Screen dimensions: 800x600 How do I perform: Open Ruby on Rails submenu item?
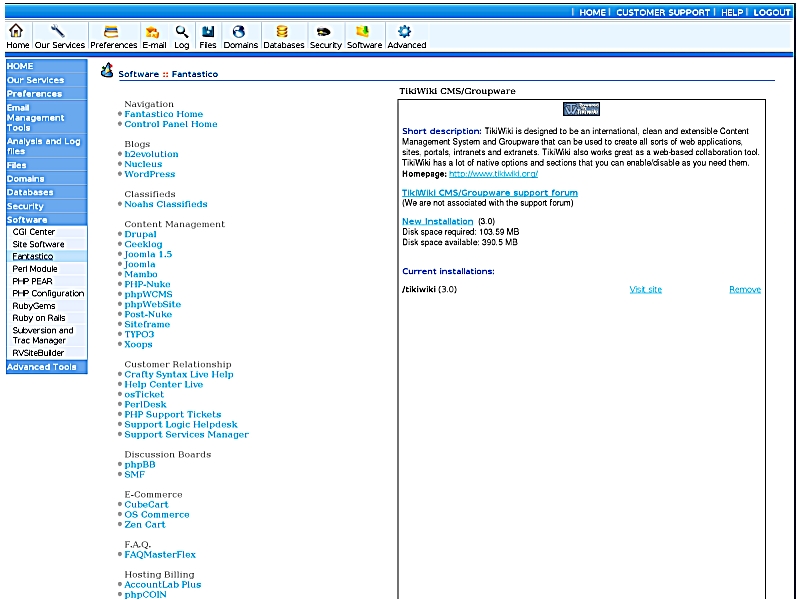pyautogui.click(x=39, y=318)
